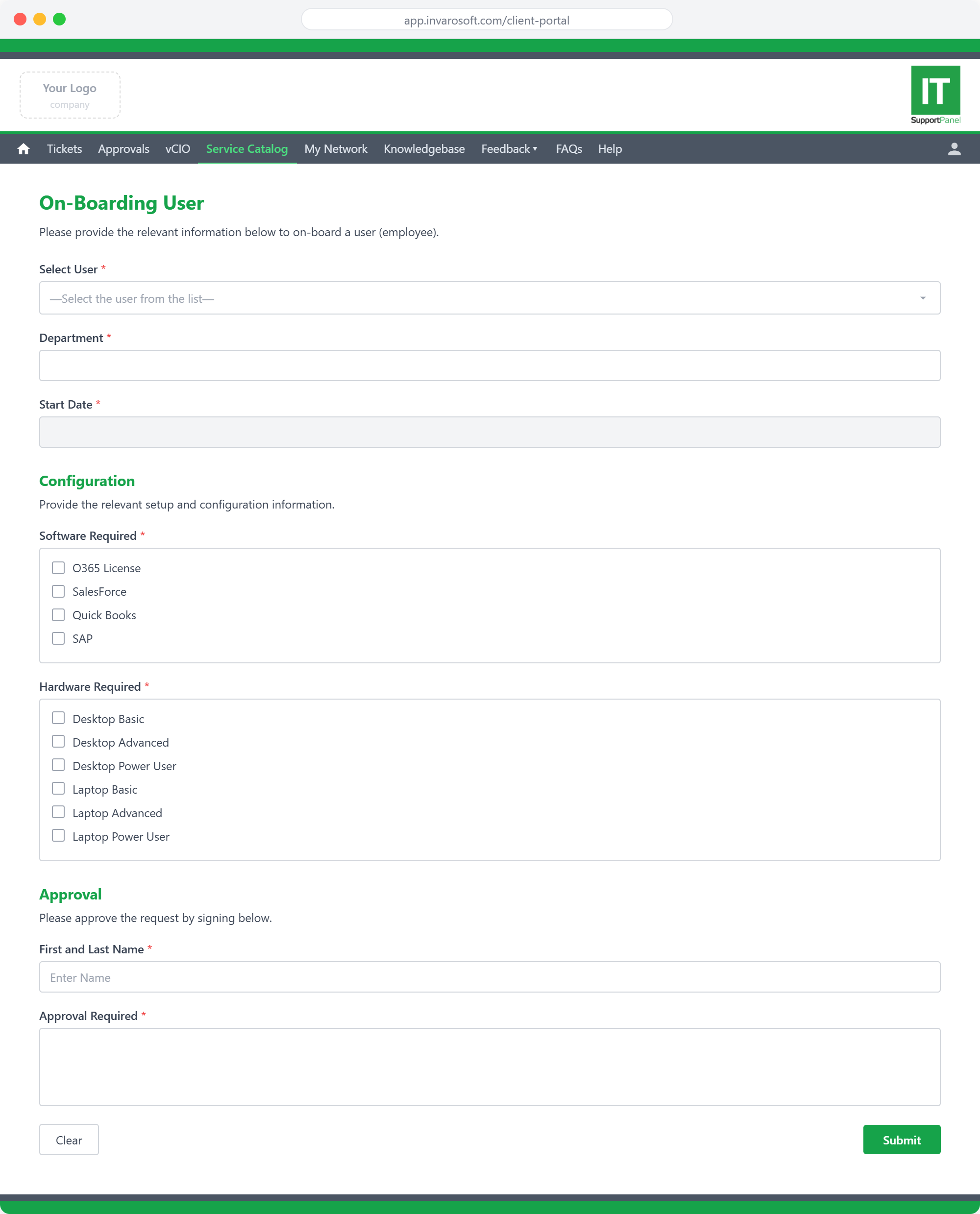Tick the SalesForce checkbox
This screenshot has height=1214, width=980.
(x=58, y=591)
